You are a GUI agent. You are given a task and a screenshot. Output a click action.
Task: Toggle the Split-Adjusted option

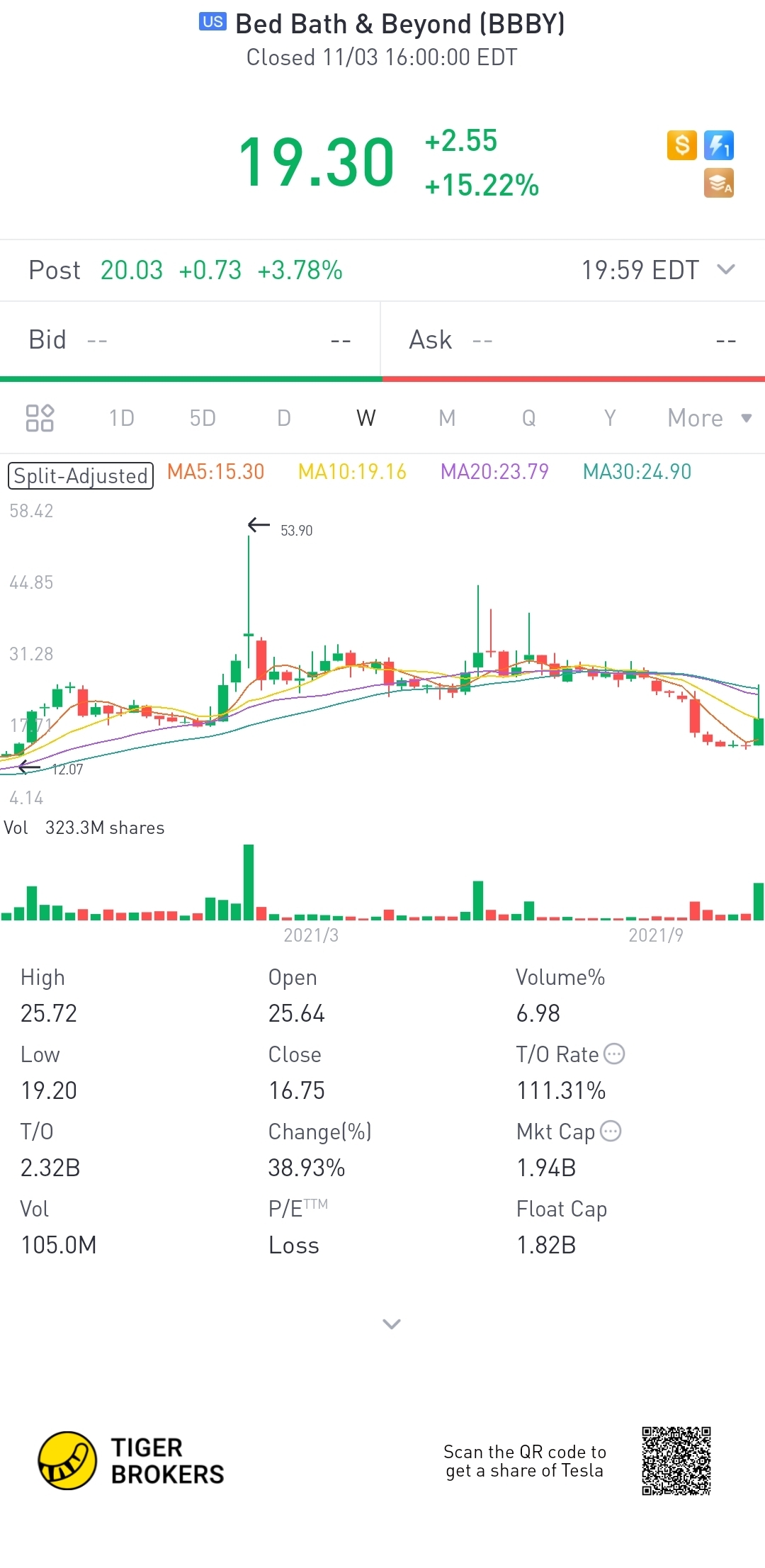(81, 475)
